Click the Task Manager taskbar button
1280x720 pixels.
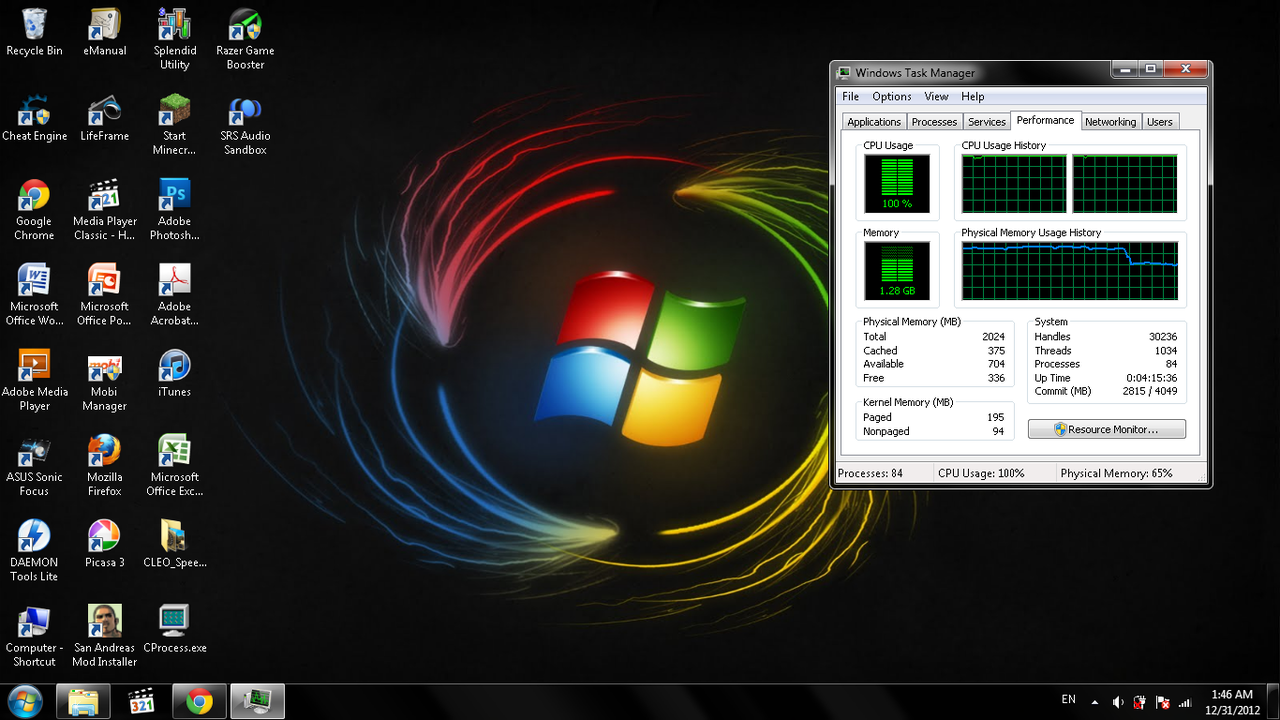(x=258, y=702)
